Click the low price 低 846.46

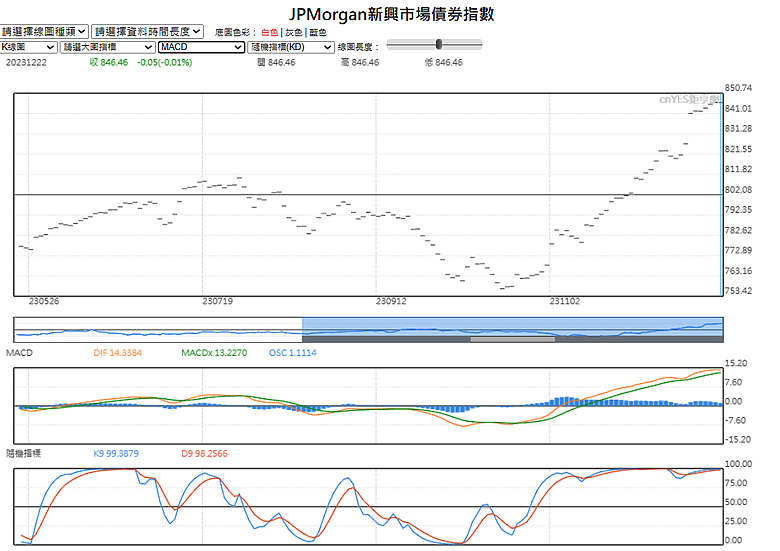(443, 63)
